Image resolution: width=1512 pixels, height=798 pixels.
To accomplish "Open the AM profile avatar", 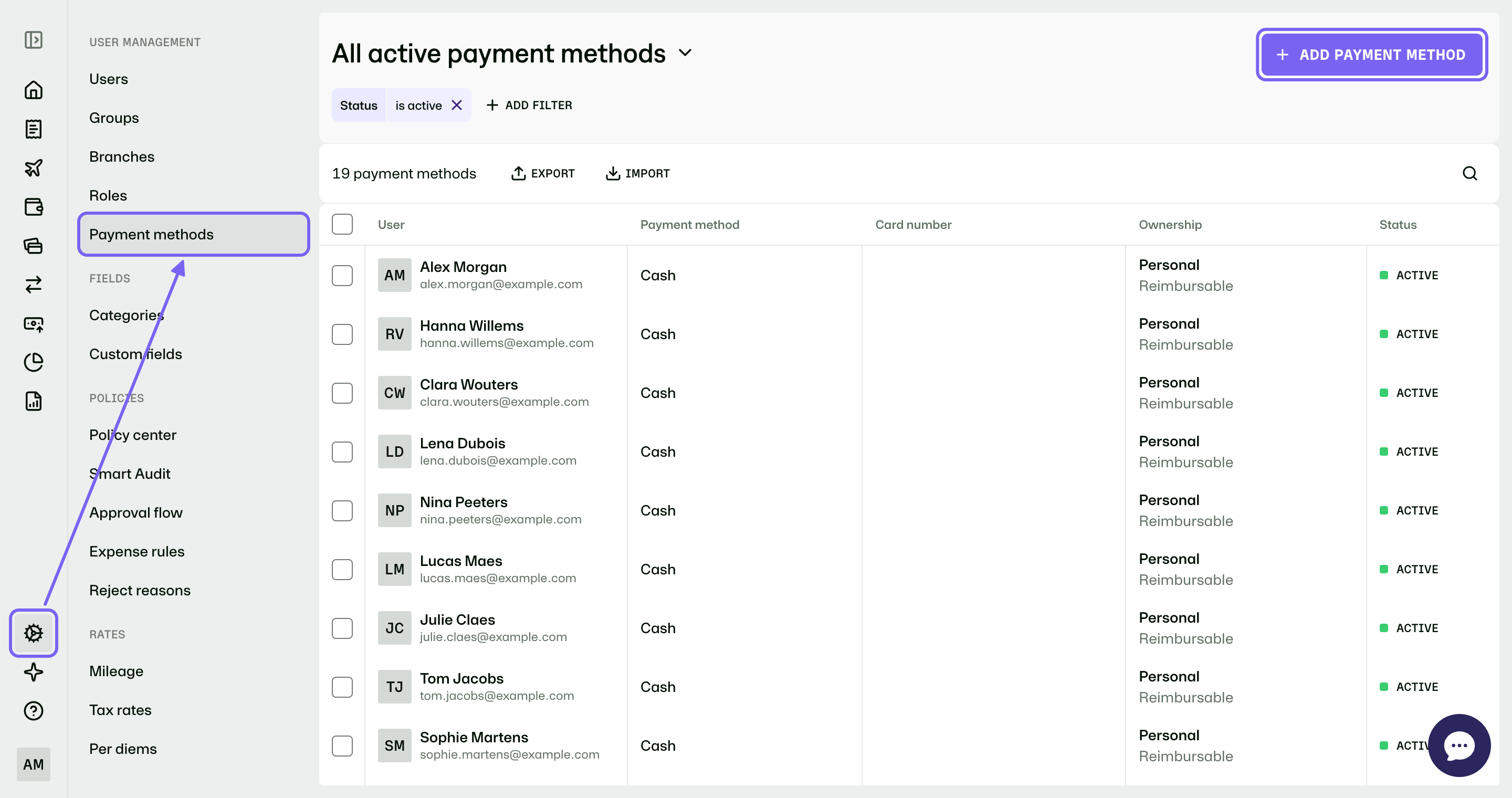I will [34, 764].
